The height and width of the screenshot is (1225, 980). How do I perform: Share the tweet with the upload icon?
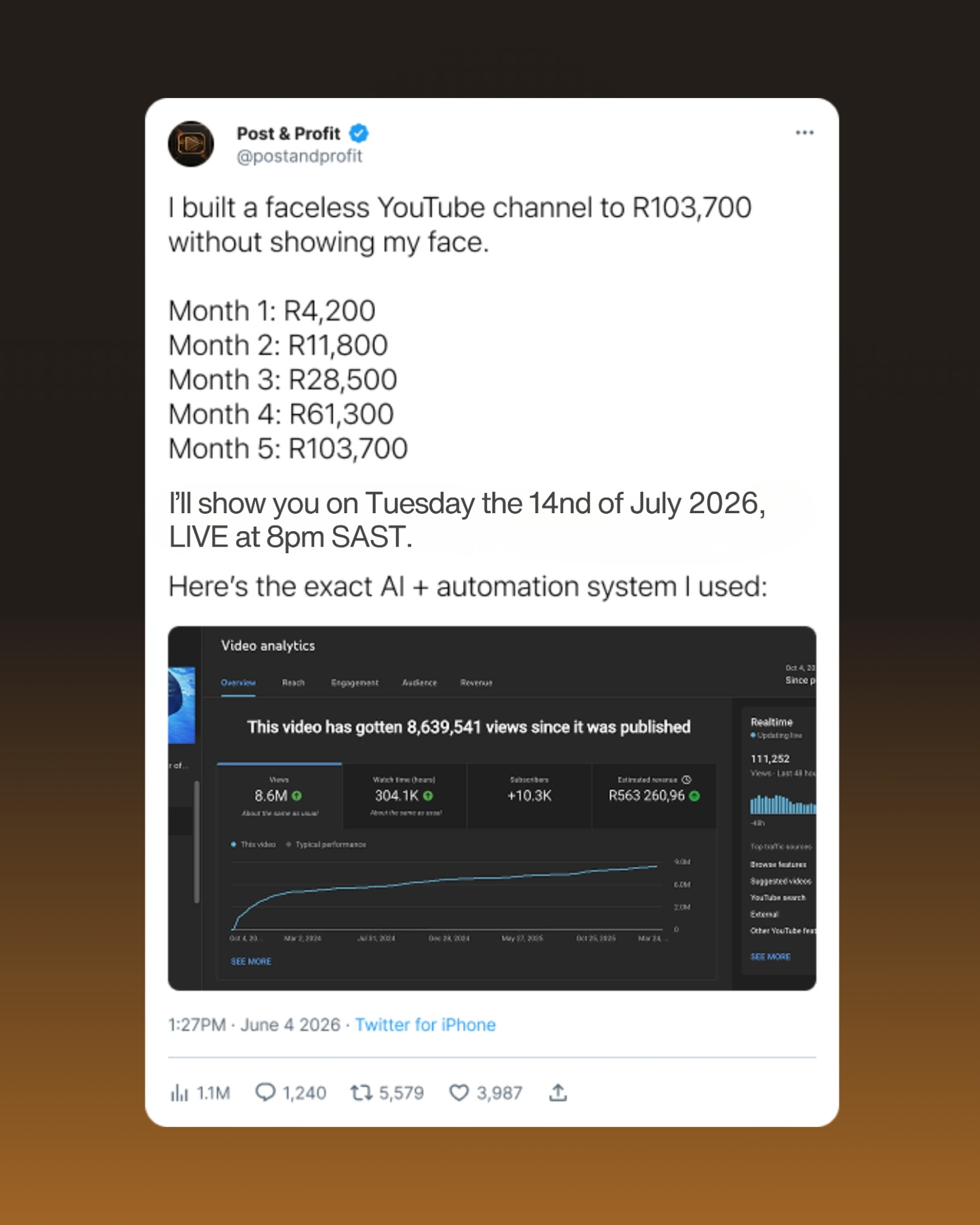tap(558, 1092)
